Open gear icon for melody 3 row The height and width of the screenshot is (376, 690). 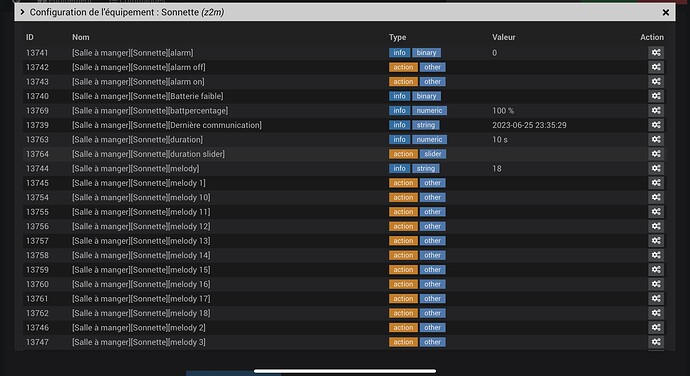656,342
